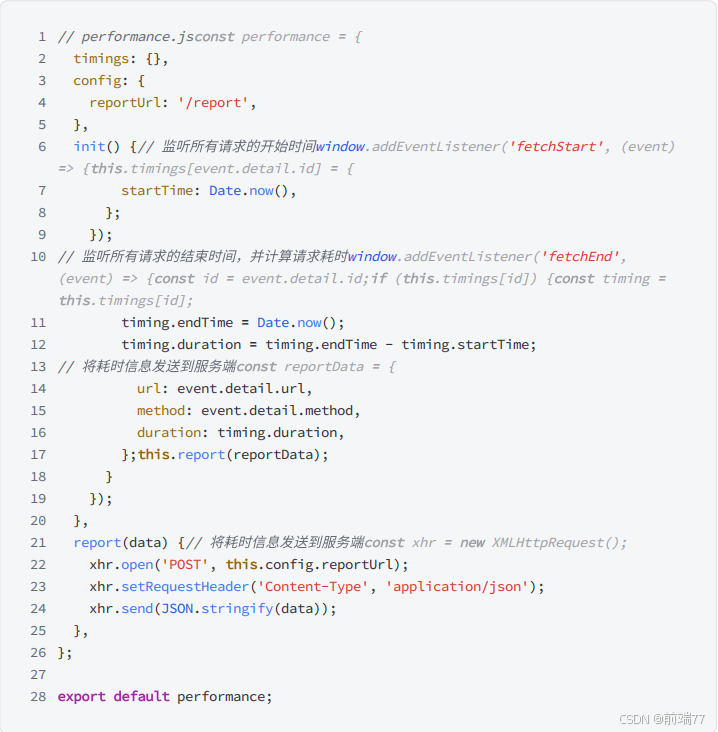Click the 'reportUrl' property name on line 4
The height and width of the screenshot is (732, 718).
[x=125, y=103]
